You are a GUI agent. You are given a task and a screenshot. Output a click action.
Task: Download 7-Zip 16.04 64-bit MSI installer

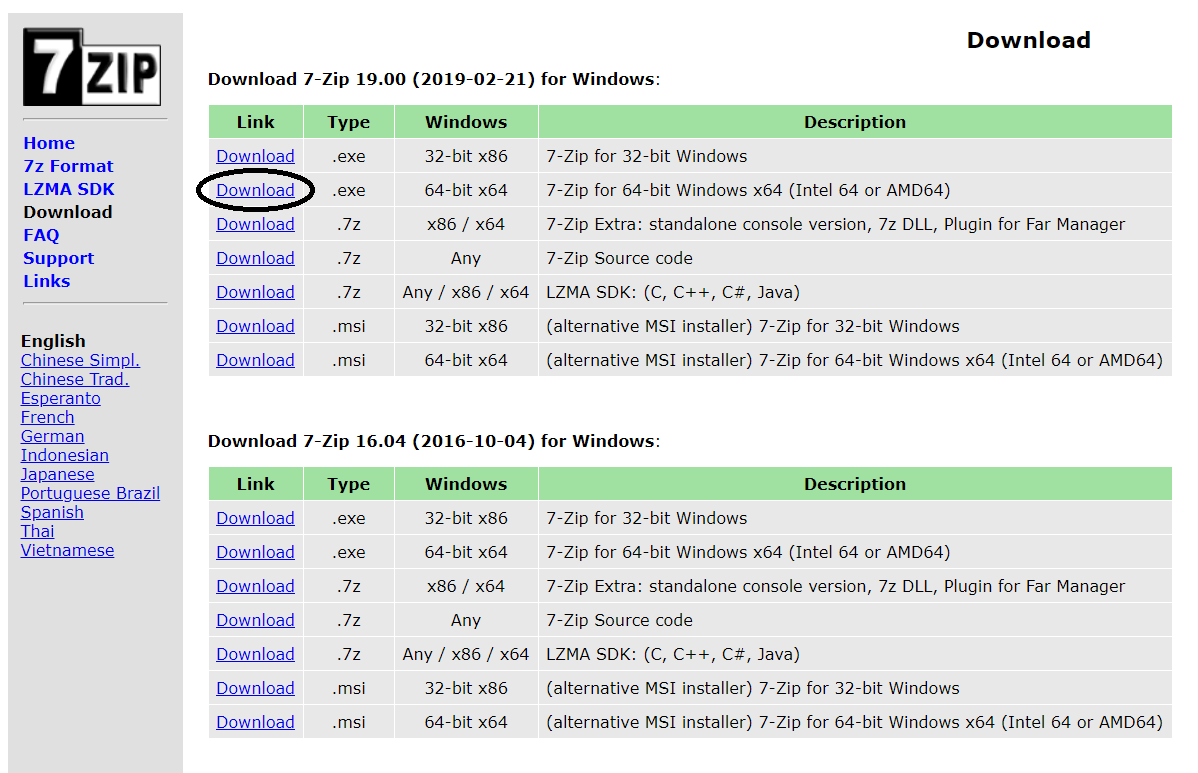click(255, 722)
